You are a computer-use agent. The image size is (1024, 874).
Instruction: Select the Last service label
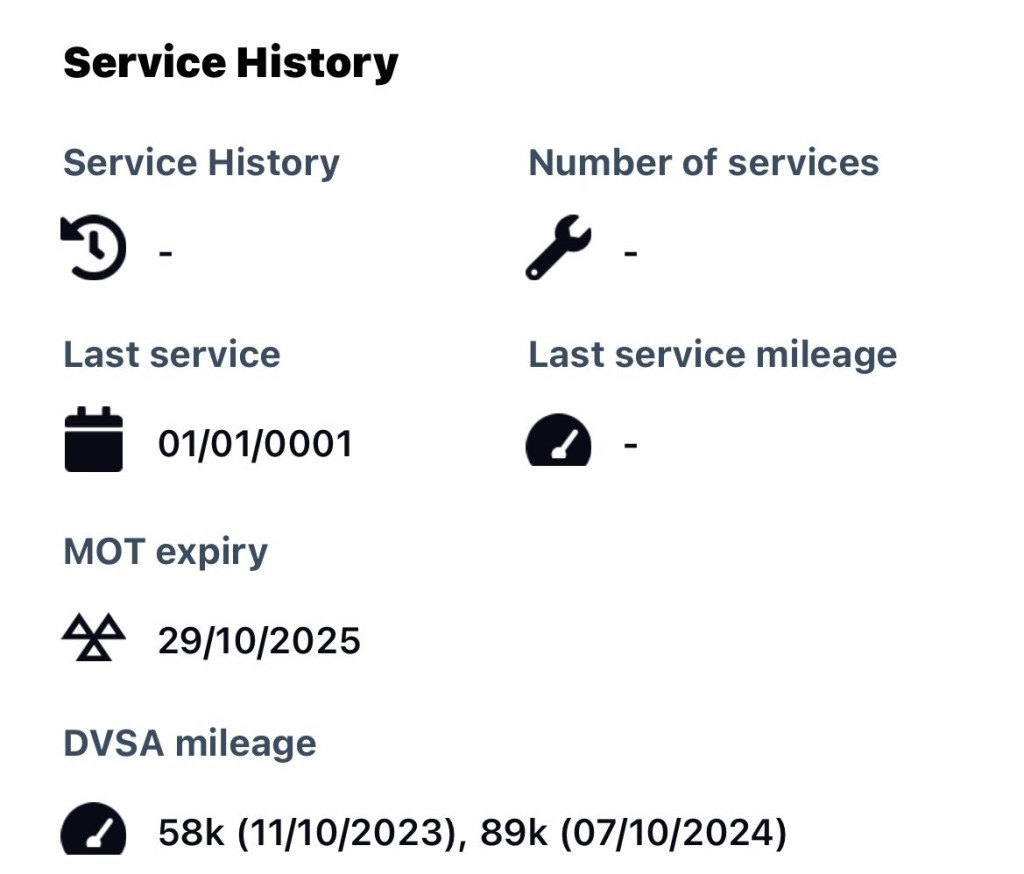click(x=172, y=355)
